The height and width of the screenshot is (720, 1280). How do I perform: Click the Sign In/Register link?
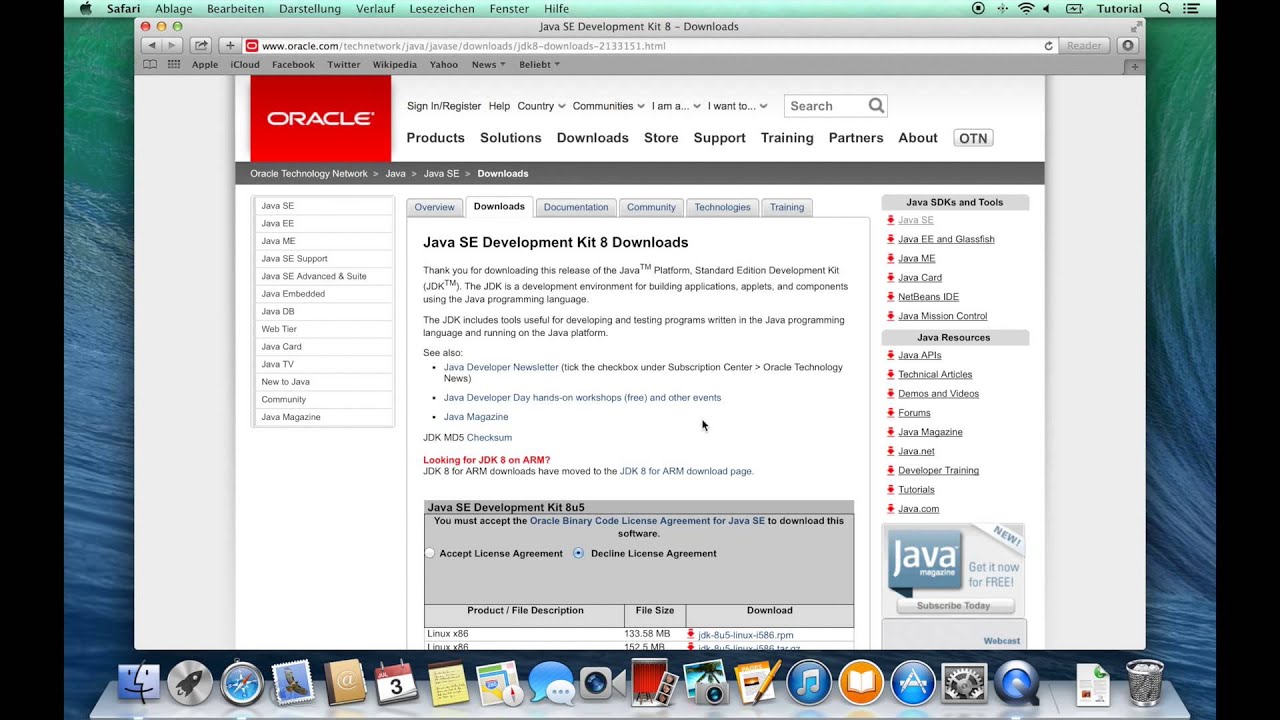click(444, 106)
